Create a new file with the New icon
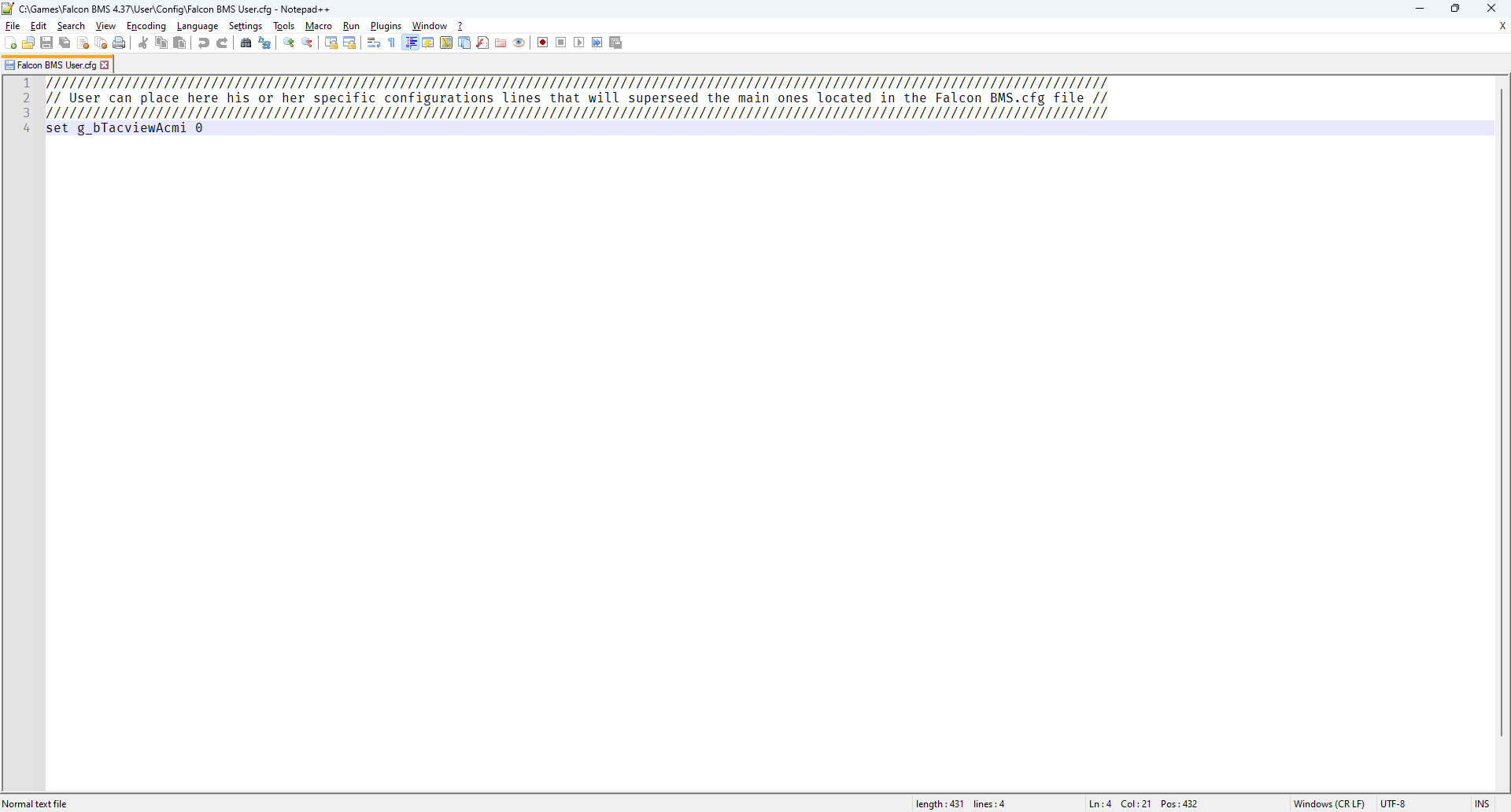This screenshot has width=1511, height=812. 10,43
